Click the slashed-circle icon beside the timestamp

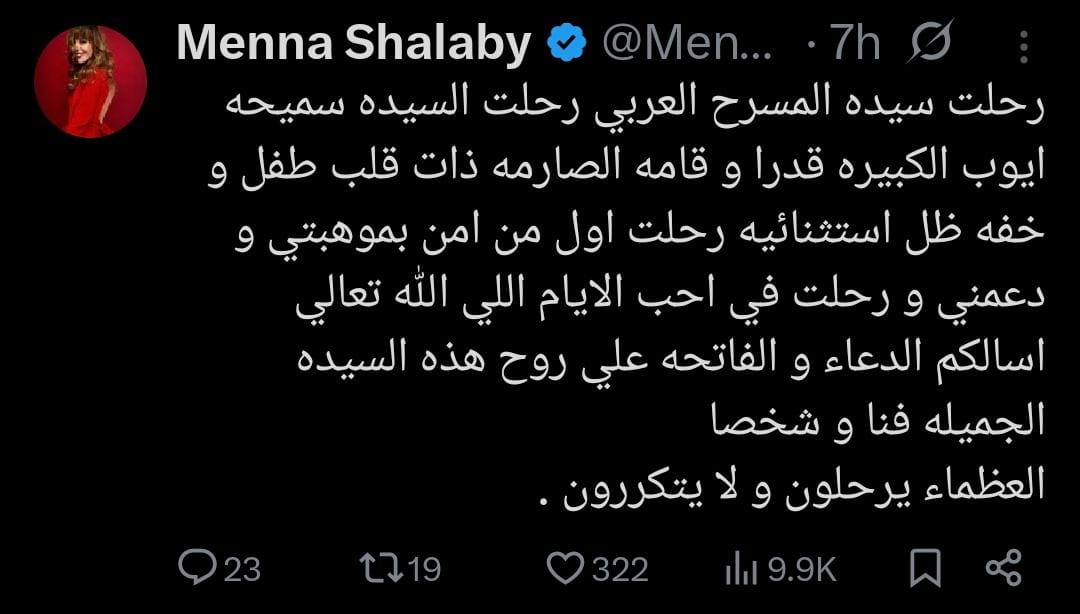(x=931, y=44)
